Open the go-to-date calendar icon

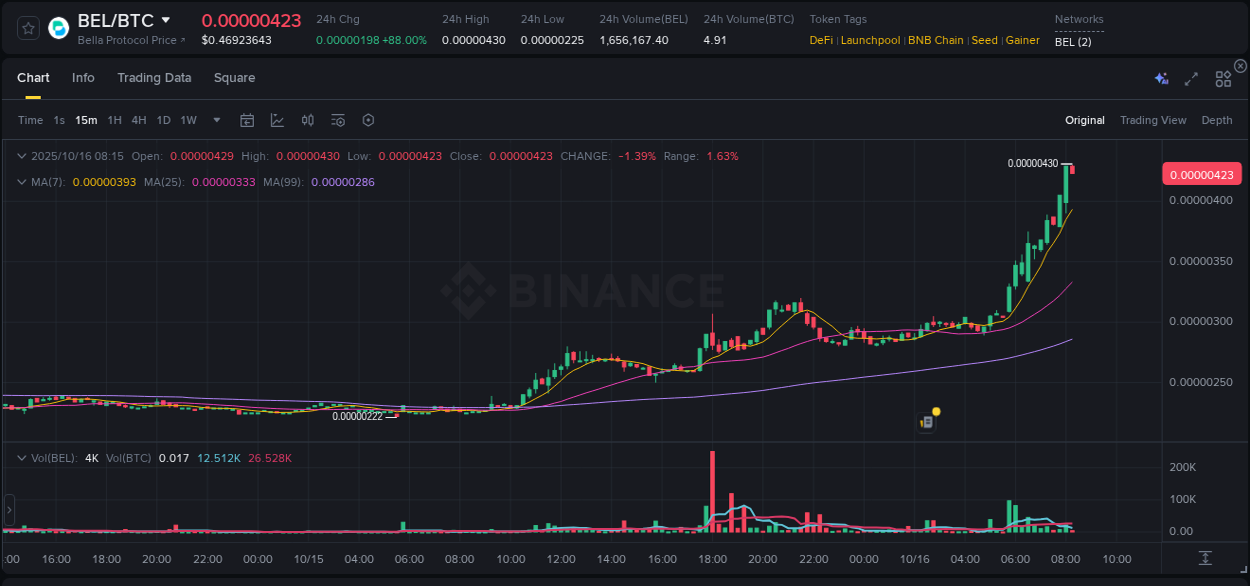247,120
